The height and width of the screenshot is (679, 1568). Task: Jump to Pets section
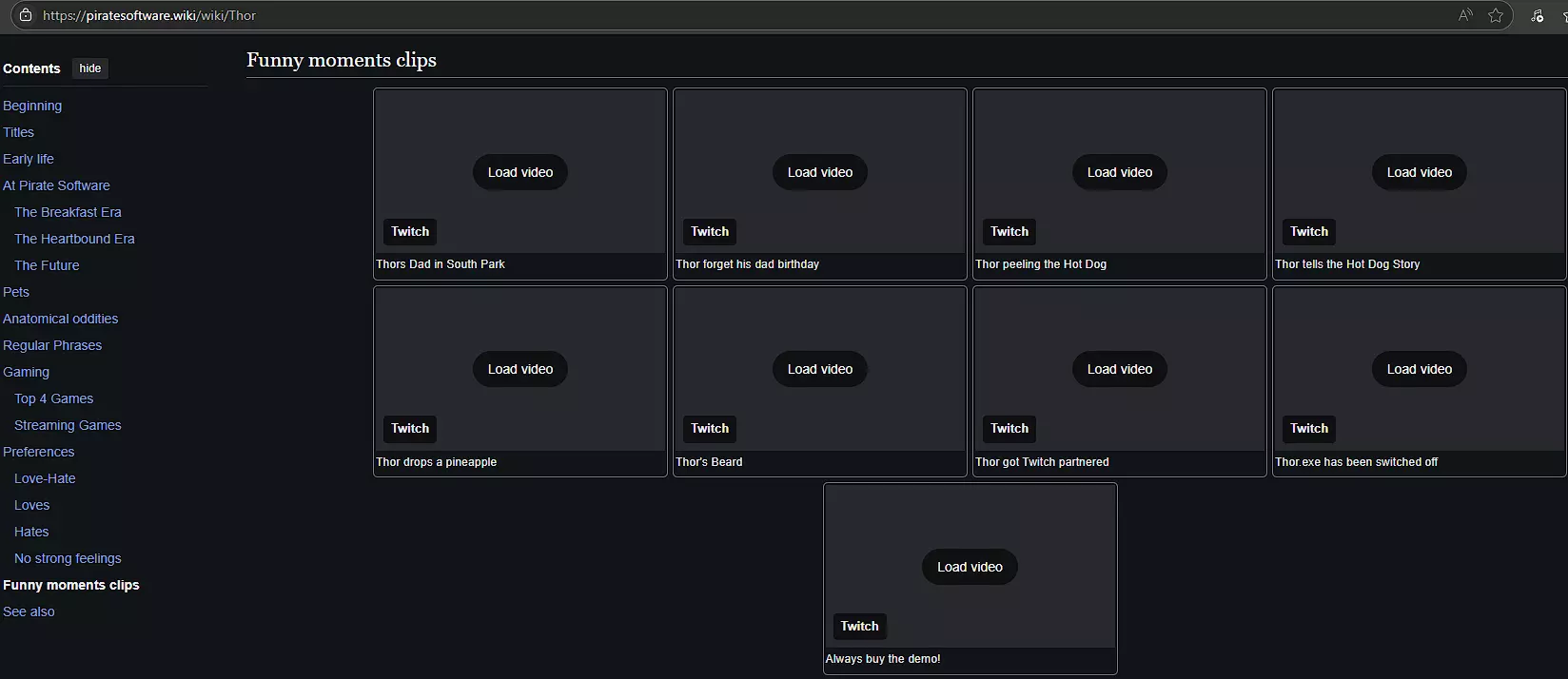(x=16, y=292)
